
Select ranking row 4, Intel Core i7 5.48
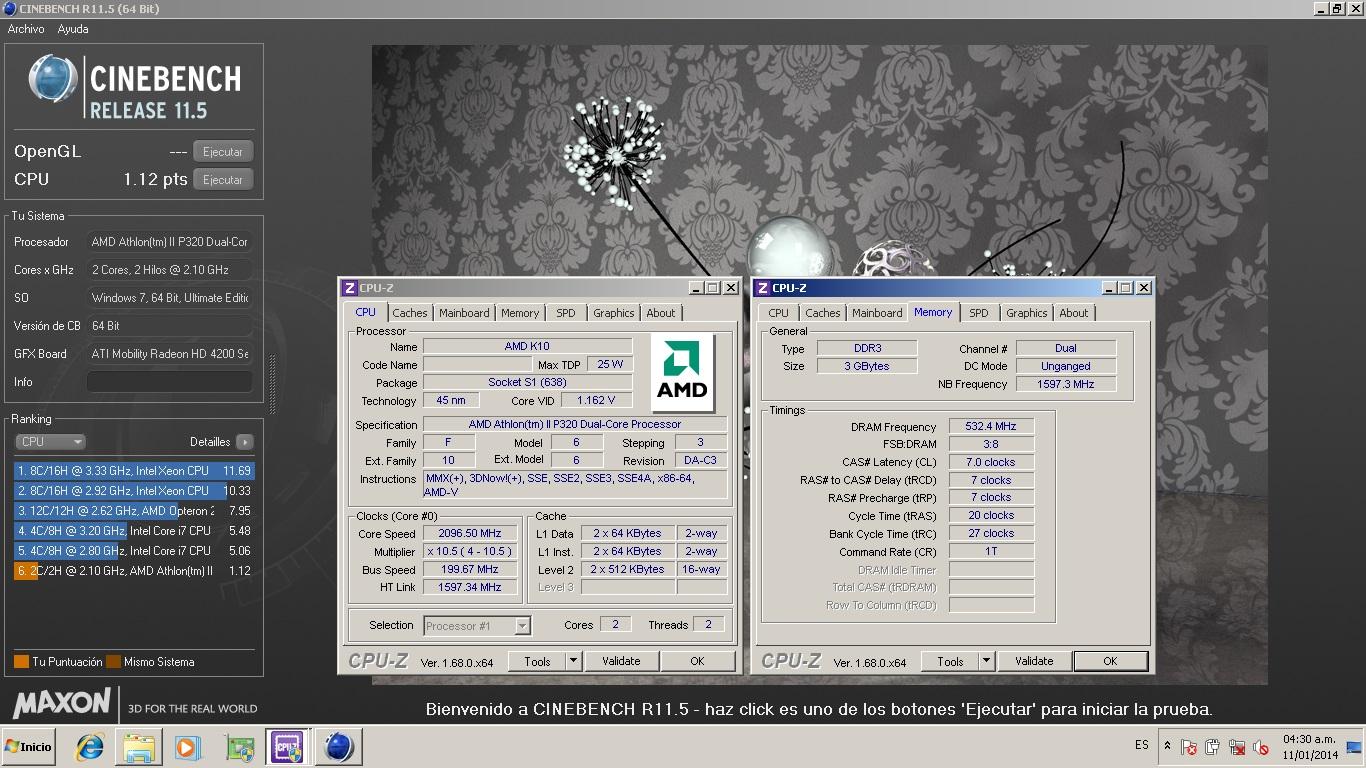(x=134, y=531)
